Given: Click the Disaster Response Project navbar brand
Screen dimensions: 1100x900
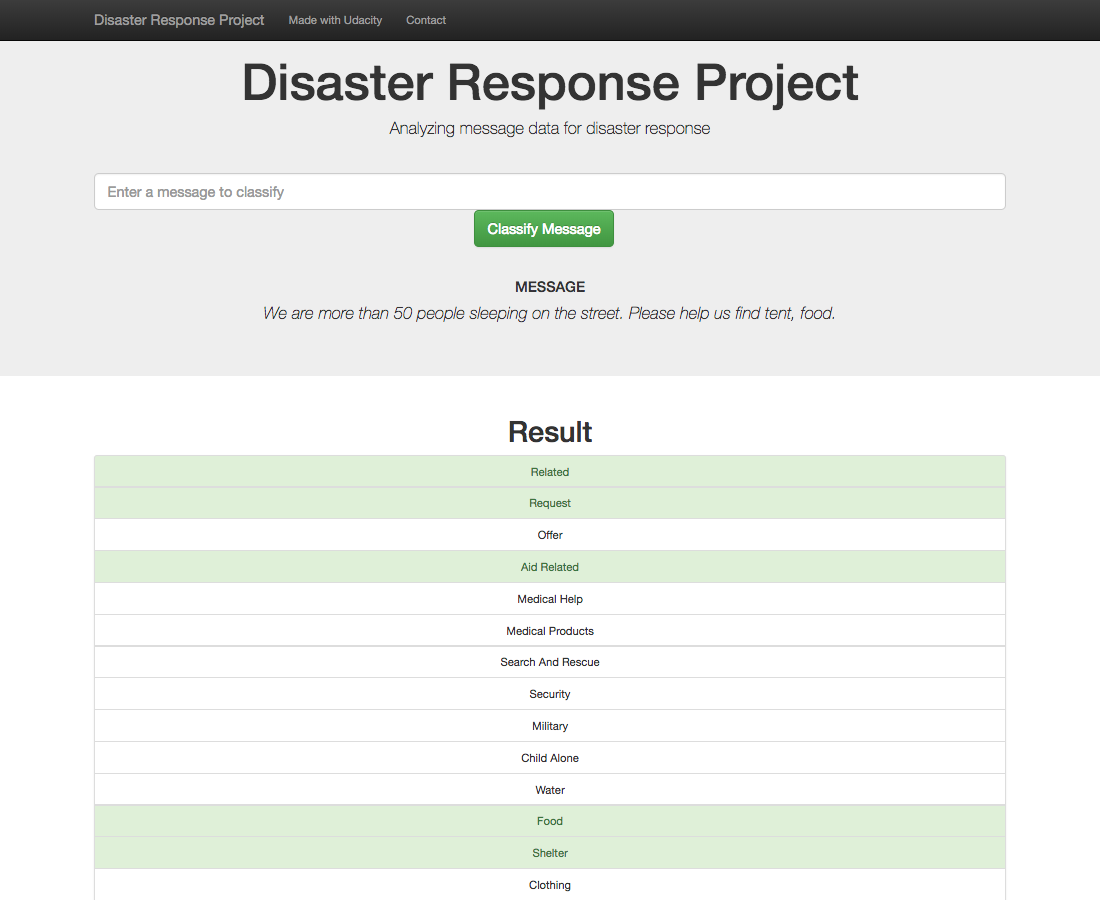Looking at the screenshot, I should (179, 20).
